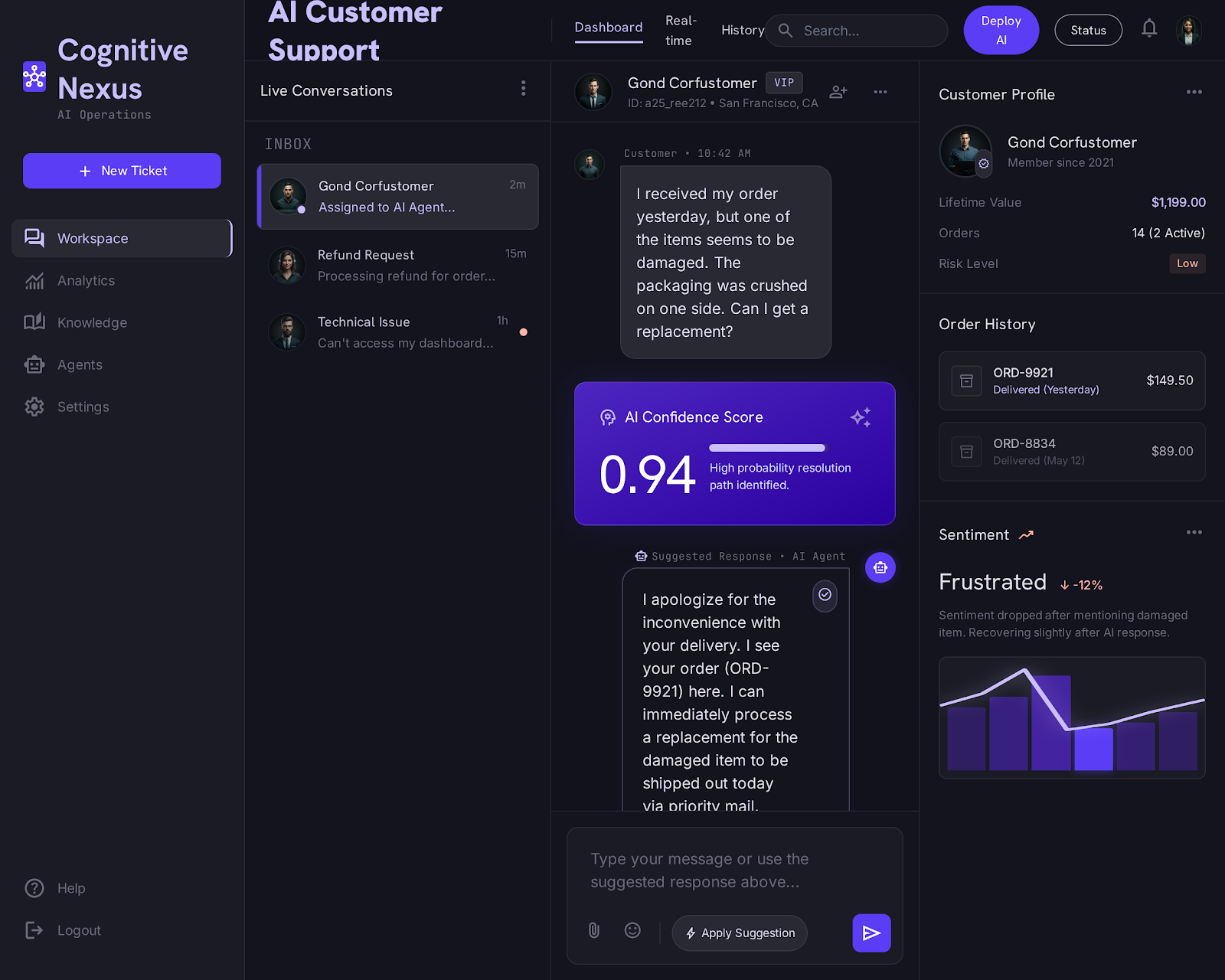
Task: Open Customer Profile more options
Action: (x=1194, y=92)
